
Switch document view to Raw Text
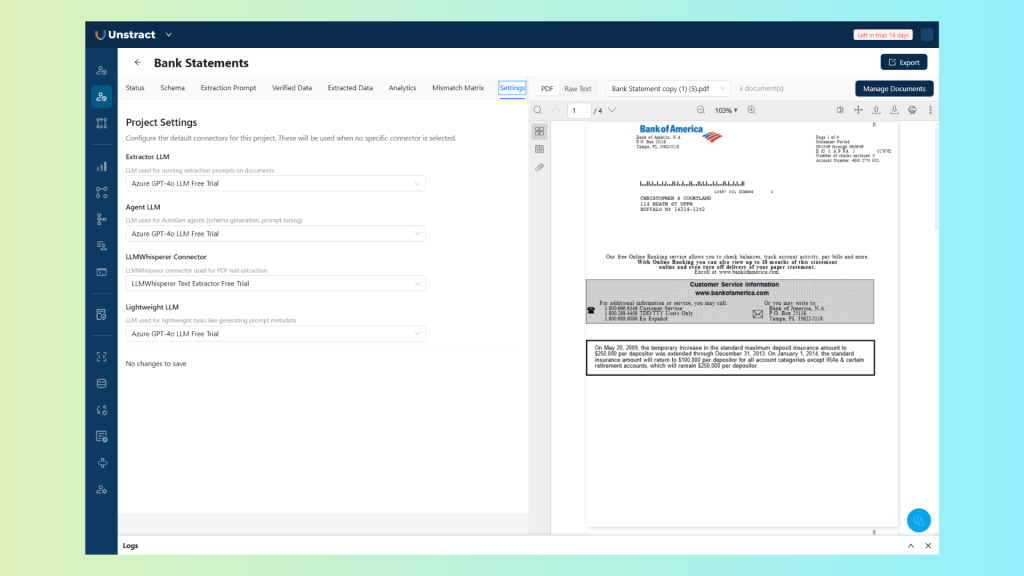point(577,89)
